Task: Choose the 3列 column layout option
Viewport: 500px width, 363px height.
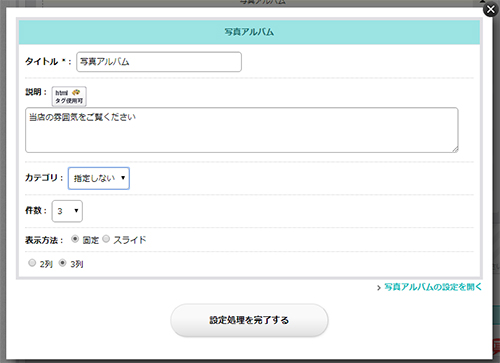Action: point(62,263)
